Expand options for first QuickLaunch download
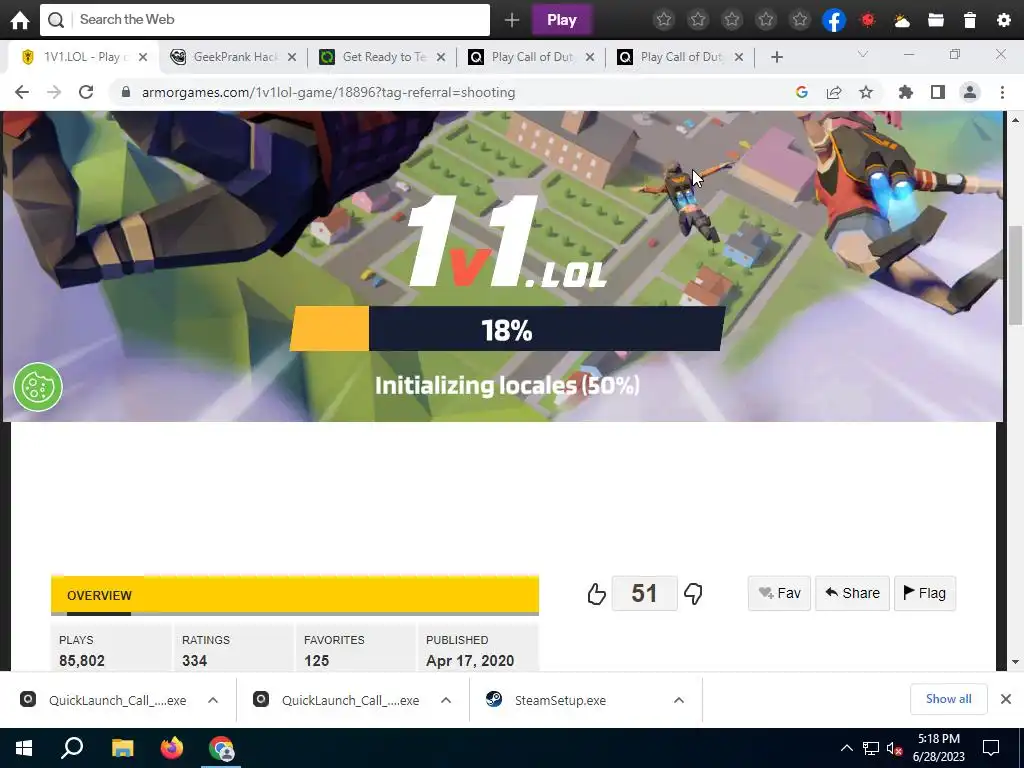The height and width of the screenshot is (768, 1024). pos(213,700)
